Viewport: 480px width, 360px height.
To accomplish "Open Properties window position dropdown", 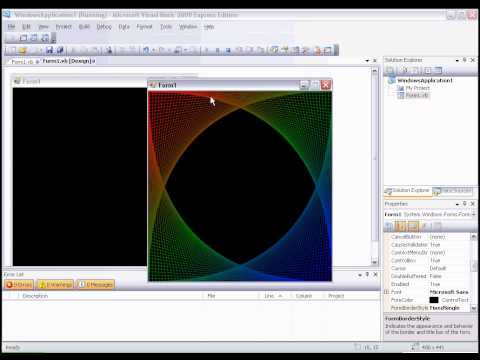I will pos(457,204).
